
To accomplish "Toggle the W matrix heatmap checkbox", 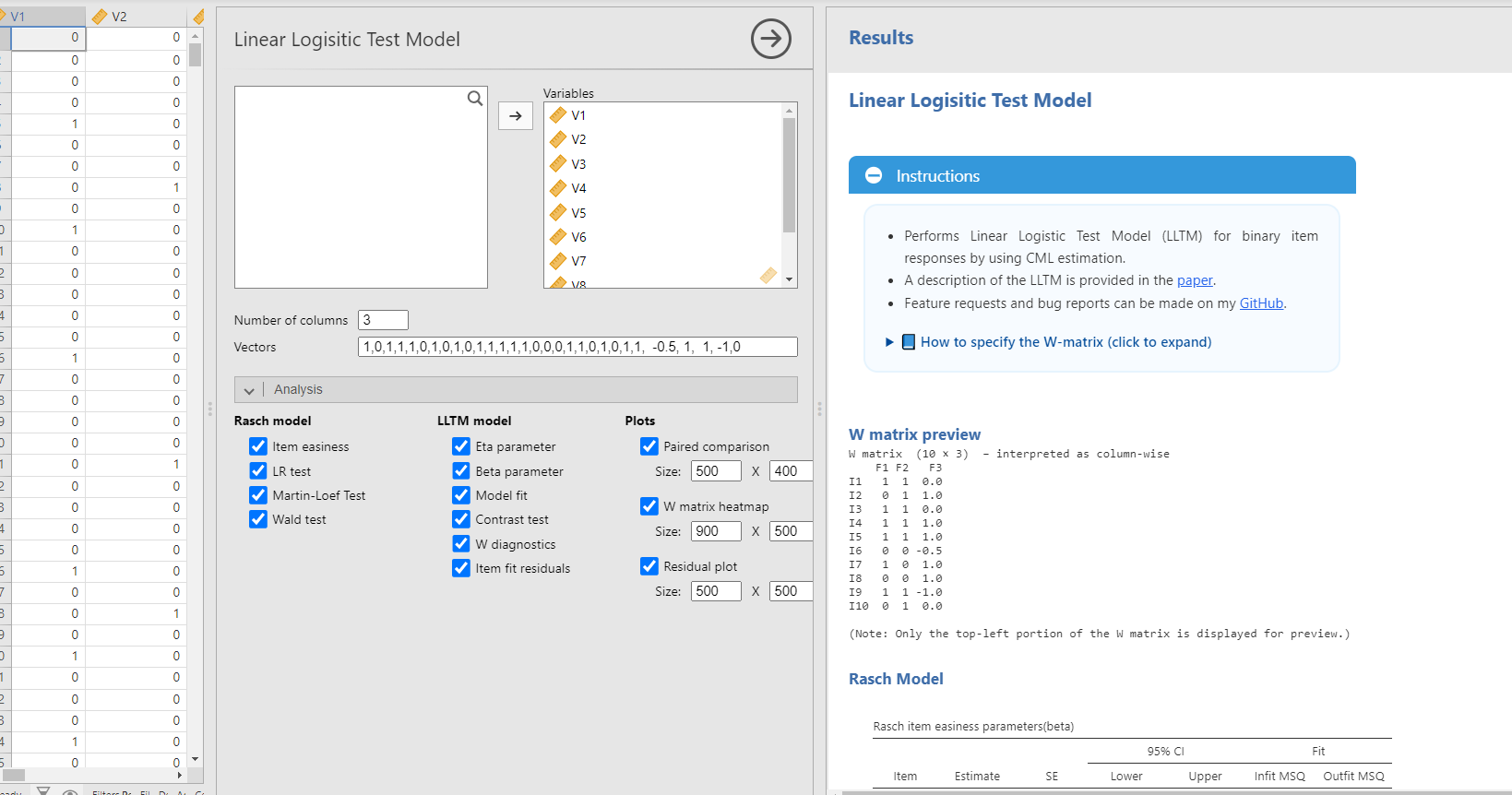I will pyautogui.click(x=649, y=506).
